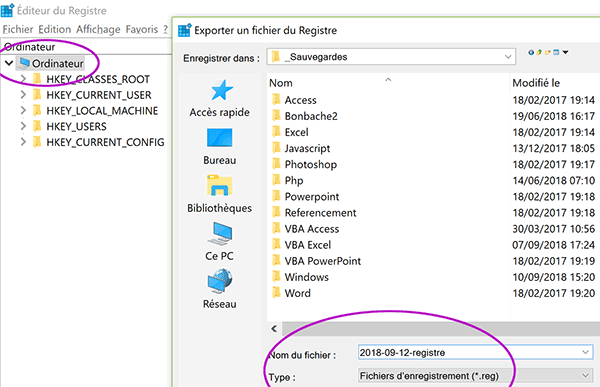Expand HKEY_USERS node
Screen dimensions: 600x387
click(x=23, y=126)
